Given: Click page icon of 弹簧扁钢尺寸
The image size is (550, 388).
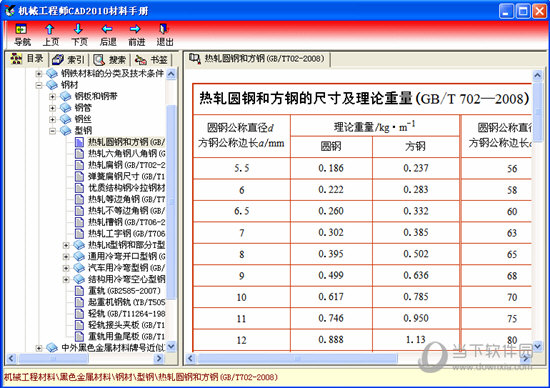Looking at the screenshot, I should point(80,176).
